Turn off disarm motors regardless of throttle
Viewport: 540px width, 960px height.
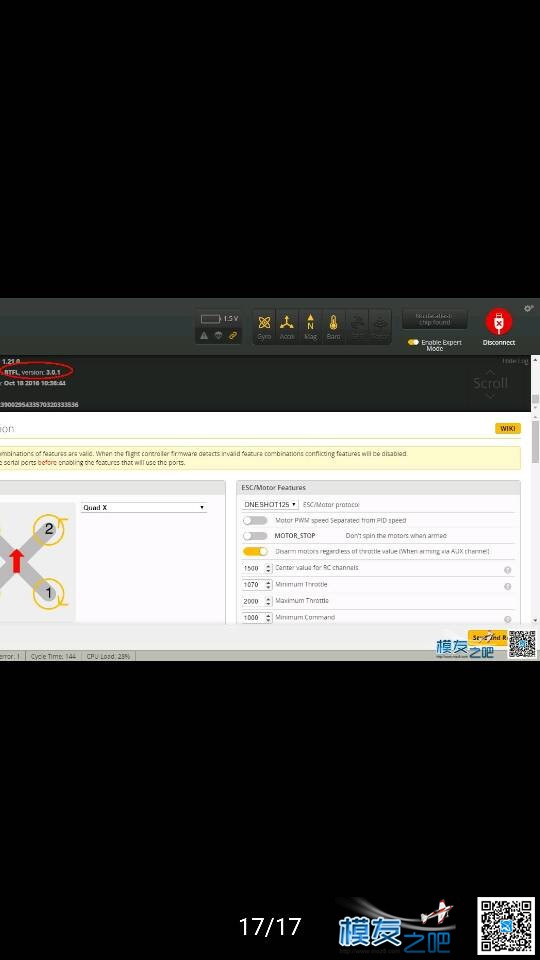point(255,552)
